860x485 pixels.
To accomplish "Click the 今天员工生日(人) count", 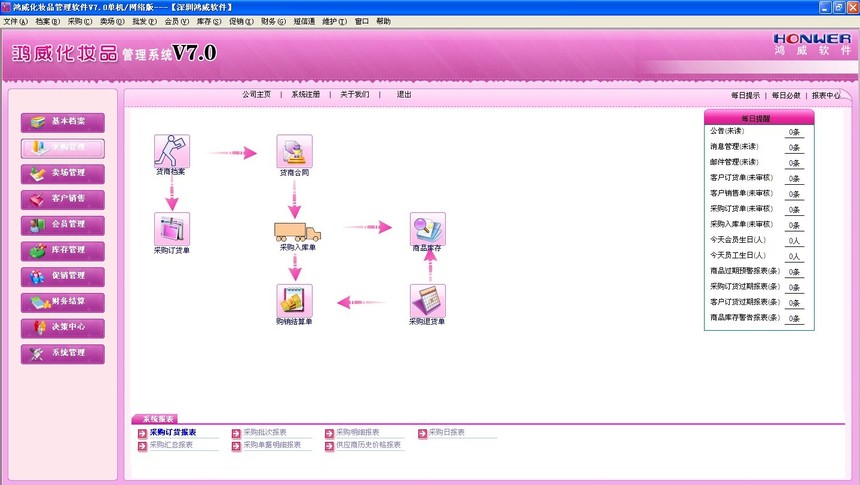I will [x=794, y=256].
